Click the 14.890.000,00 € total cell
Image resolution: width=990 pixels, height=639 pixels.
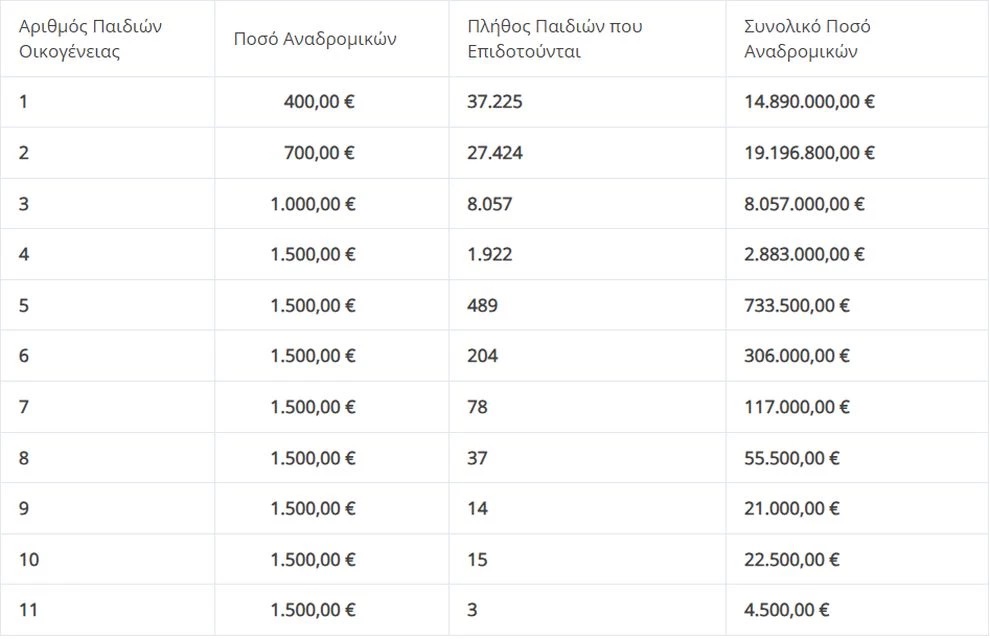pyautogui.click(x=810, y=102)
